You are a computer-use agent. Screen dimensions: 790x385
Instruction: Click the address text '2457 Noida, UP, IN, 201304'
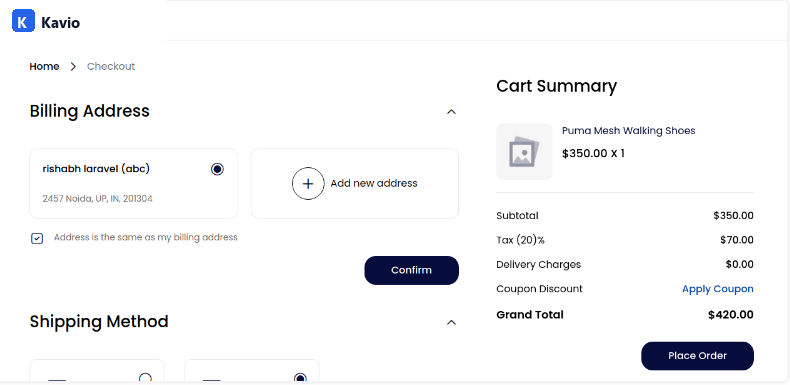[x=98, y=199]
